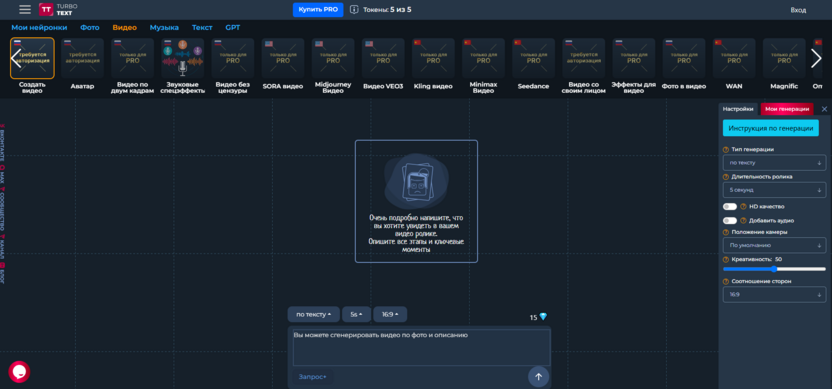
Task: Click the help icon beside Креативность
Action: (x=726, y=260)
